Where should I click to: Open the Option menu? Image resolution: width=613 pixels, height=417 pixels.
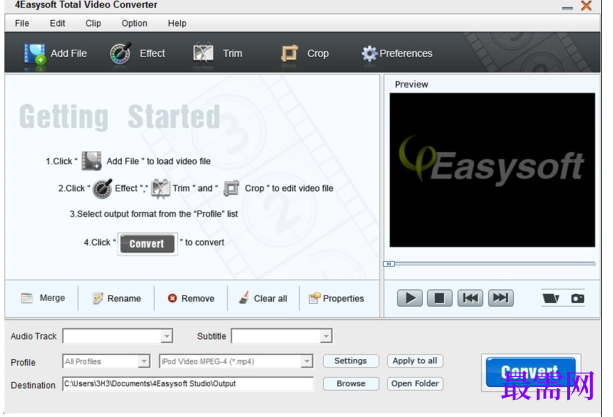[x=134, y=23]
